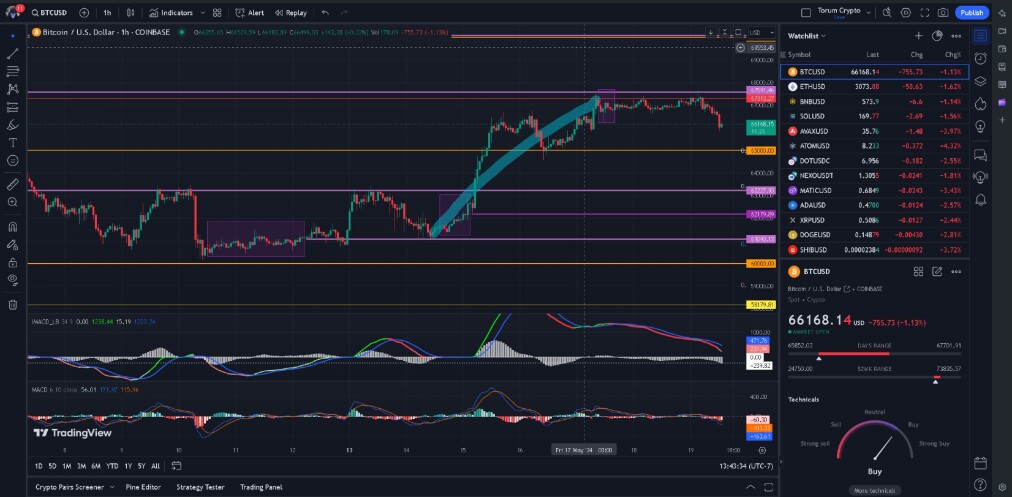The width and height of the screenshot is (1012, 497).
Task: Take a chart snapshot with camera icon
Action: coord(943,12)
